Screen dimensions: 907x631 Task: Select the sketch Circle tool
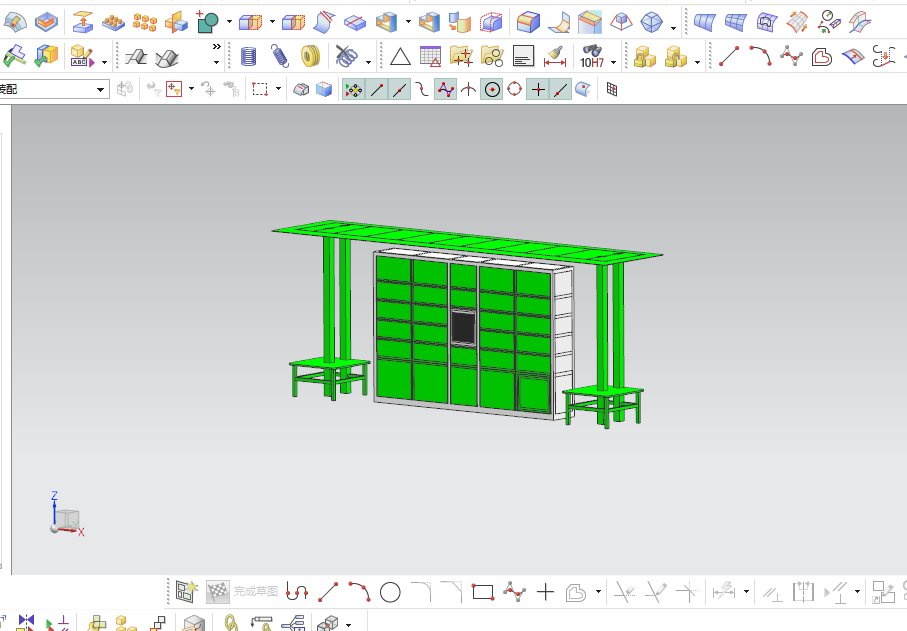click(390, 592)
